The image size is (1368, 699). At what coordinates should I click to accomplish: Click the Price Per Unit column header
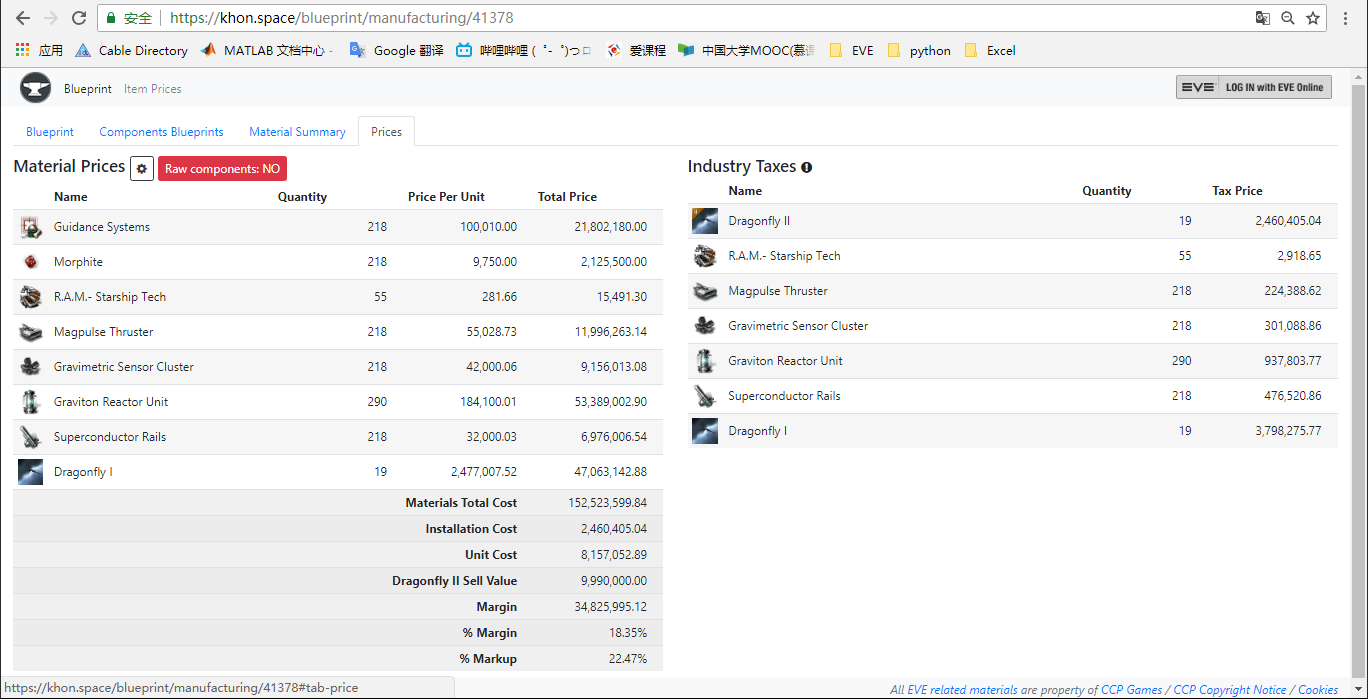(446, 197)
